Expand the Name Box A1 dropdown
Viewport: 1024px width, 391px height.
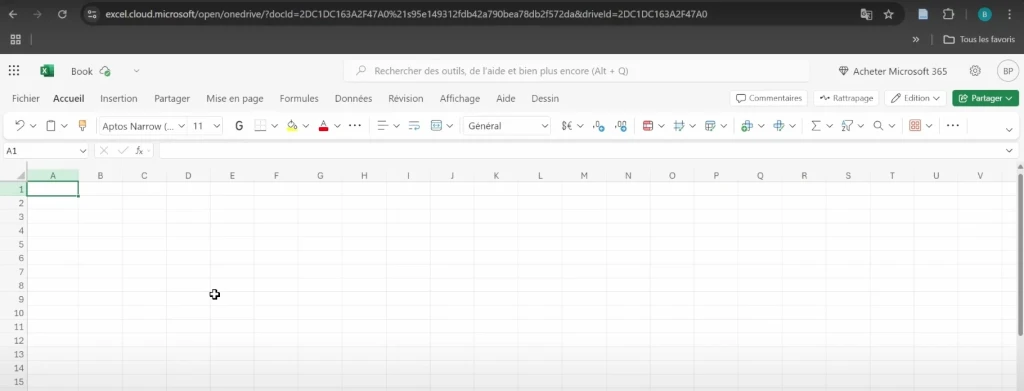82,151
